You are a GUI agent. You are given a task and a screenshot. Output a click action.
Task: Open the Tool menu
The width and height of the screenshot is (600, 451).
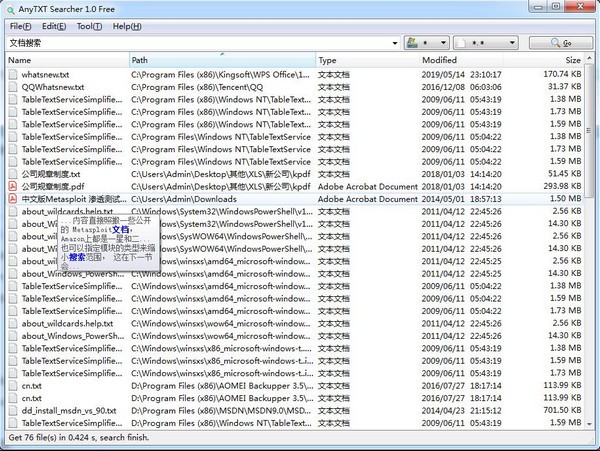pos(89,26)
